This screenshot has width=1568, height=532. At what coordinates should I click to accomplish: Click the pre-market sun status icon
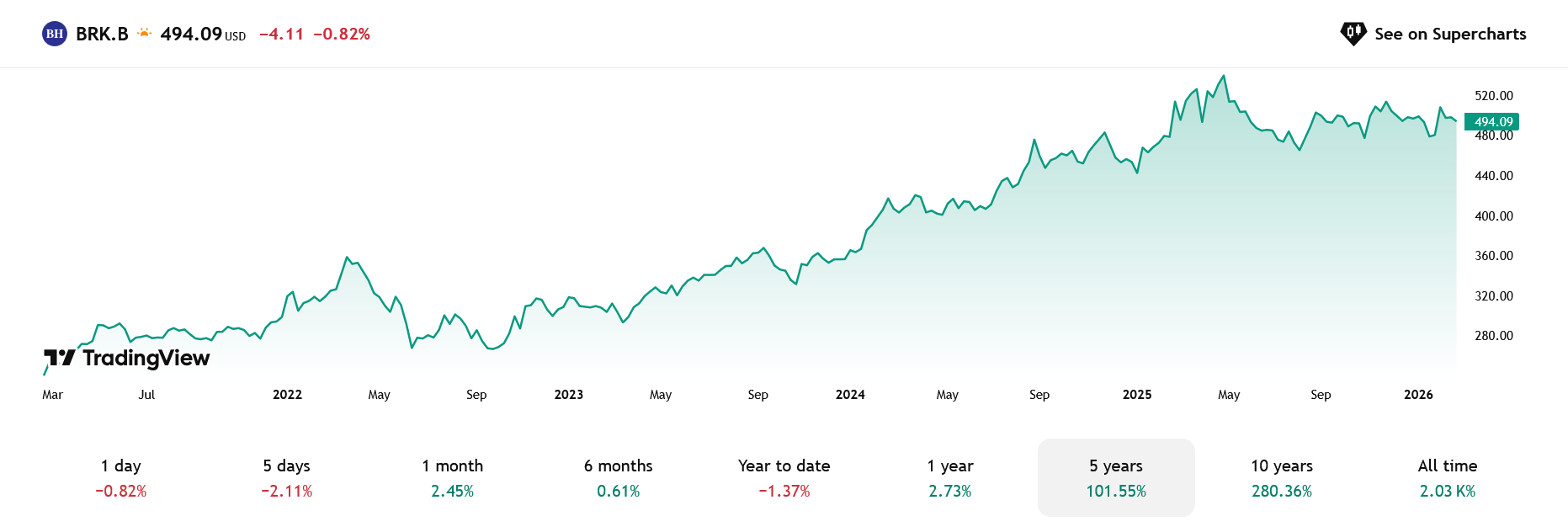145,33
